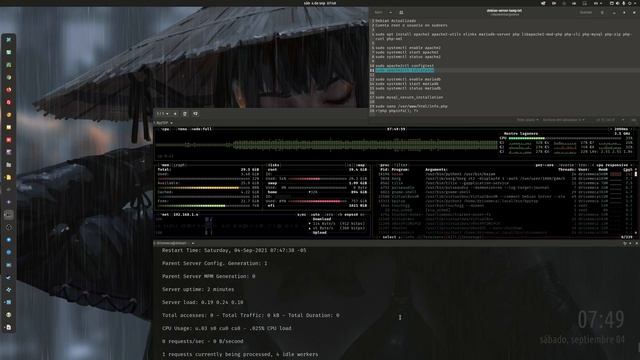Select the cpu box label in bpytop
This screenshot has height=360, width=640.
pyautogui.click(x=164, y=129)
